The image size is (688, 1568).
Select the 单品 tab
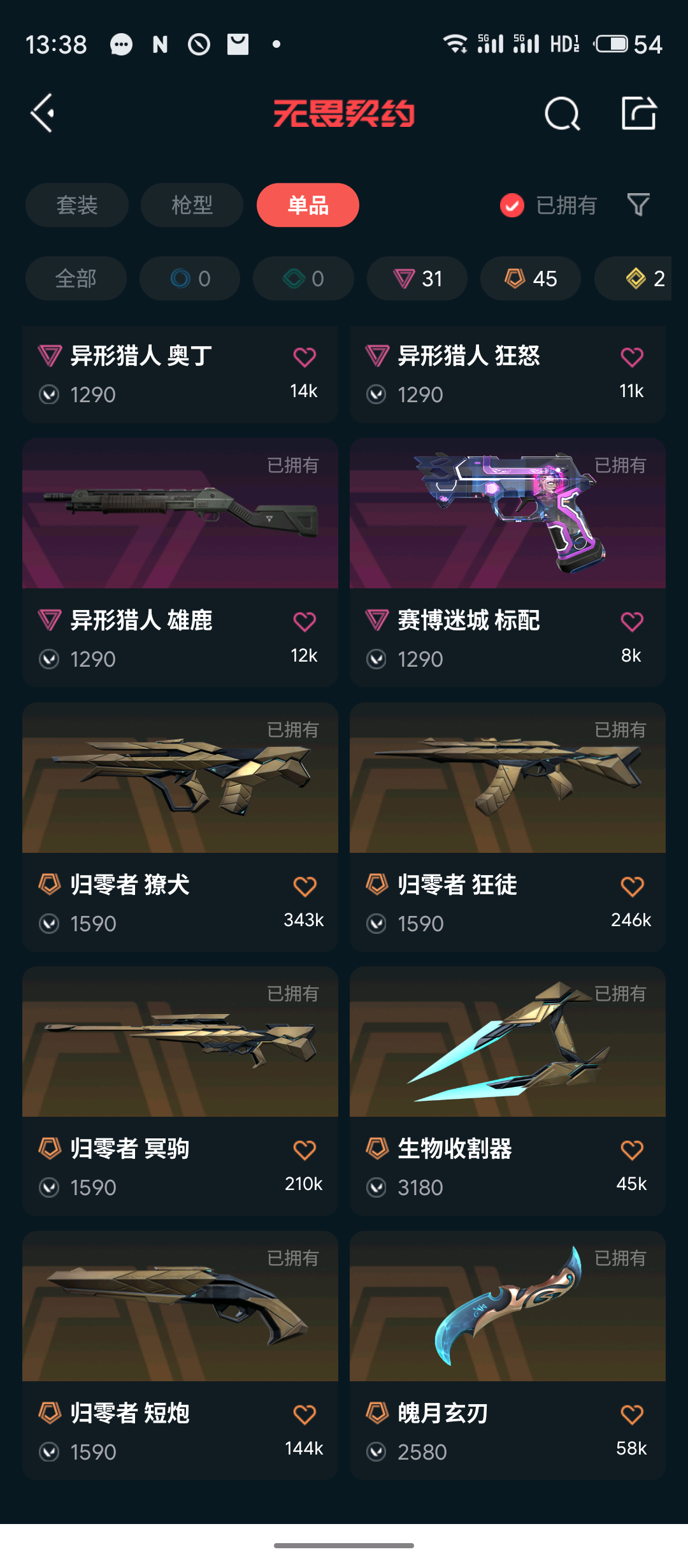click(x=308, y=205)
